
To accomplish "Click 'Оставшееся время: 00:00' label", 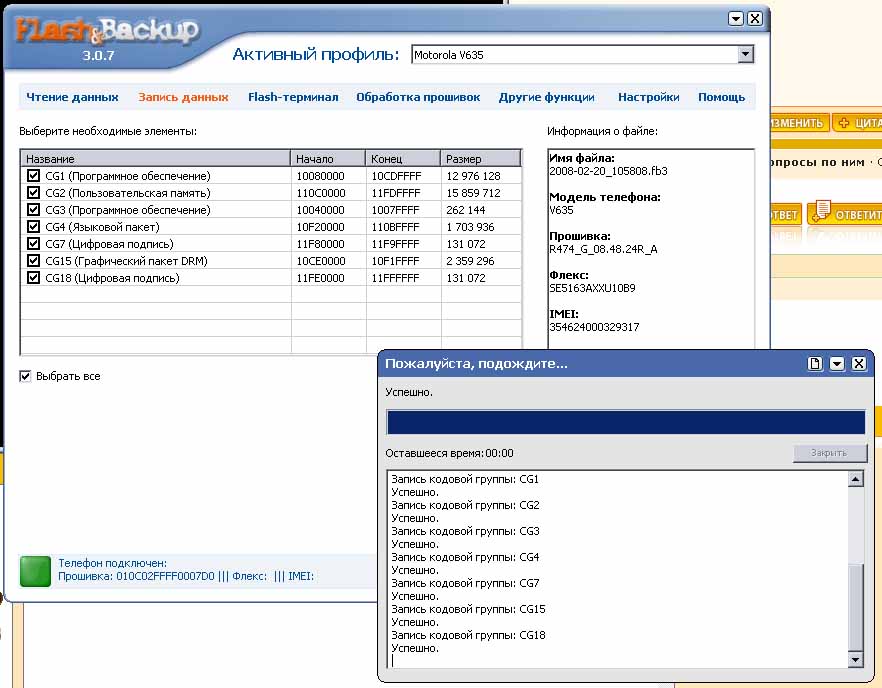I will [x=449, y=453].
